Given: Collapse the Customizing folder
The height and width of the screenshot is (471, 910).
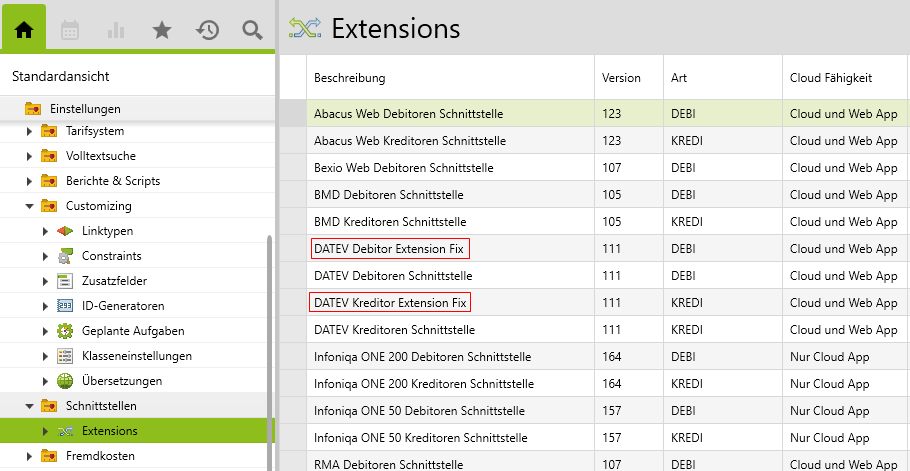Looking at the screenshot, I should pyautogui.click(x=29, y=206).
